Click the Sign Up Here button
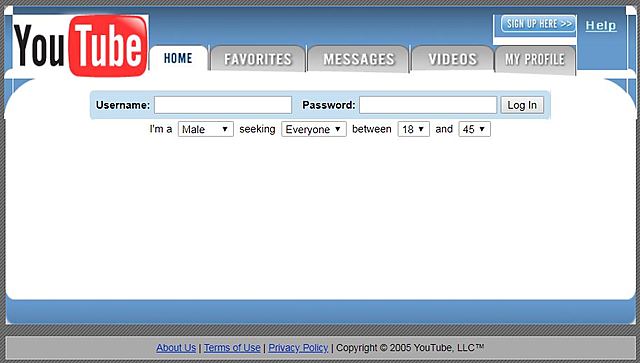This screenshot has width=640, height=363. (538, 24)
